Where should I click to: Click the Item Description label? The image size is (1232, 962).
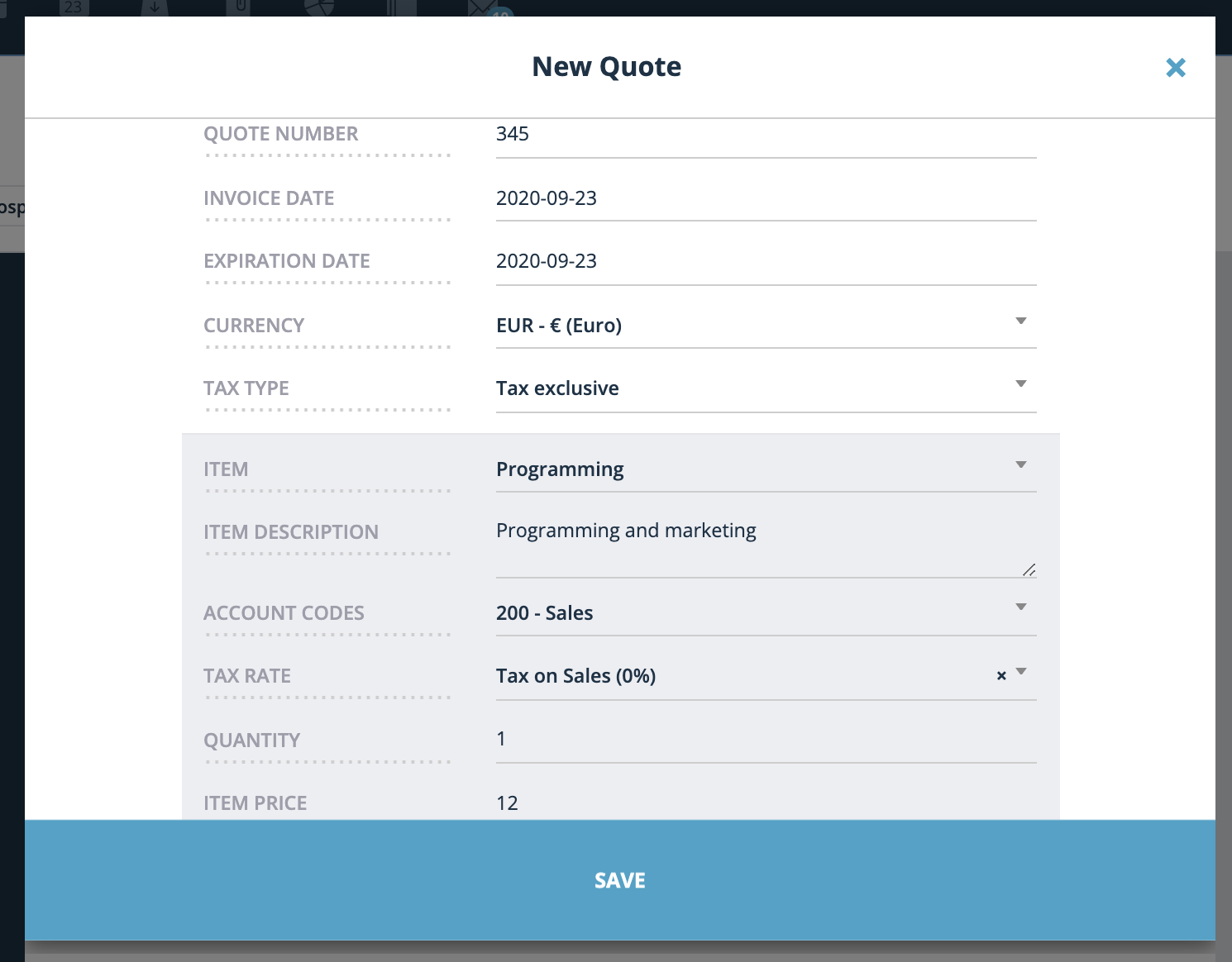291,532
